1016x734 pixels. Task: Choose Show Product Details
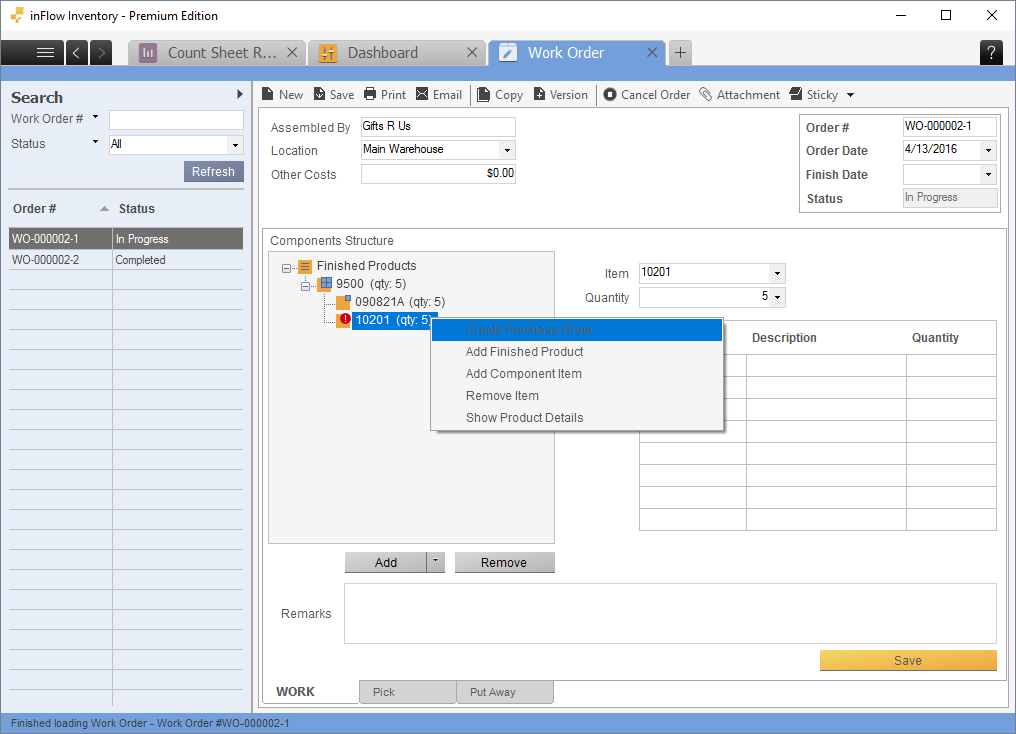577,418
